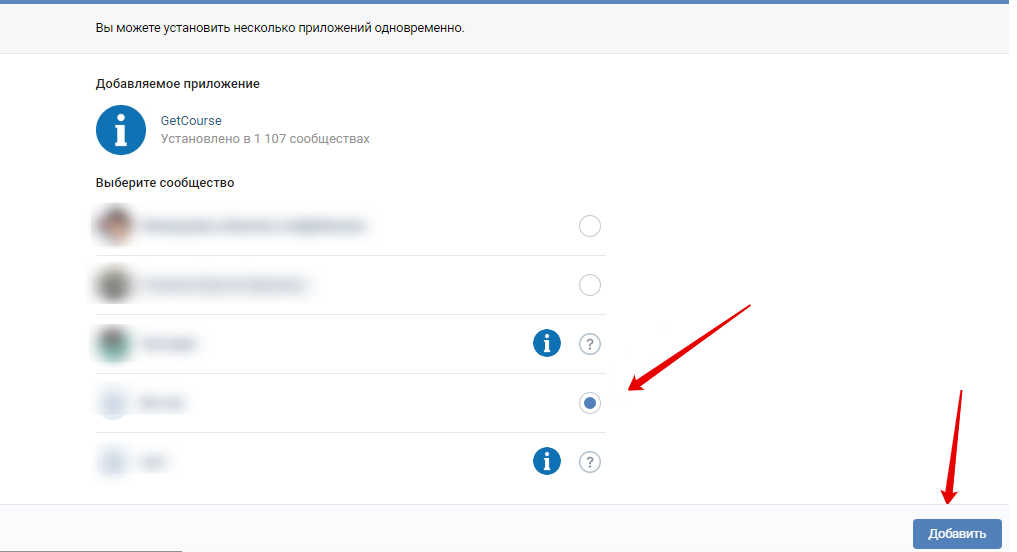The image size is (1017, 552).
Task: Click the info icon in the last community row
Action: coord(547,461)
